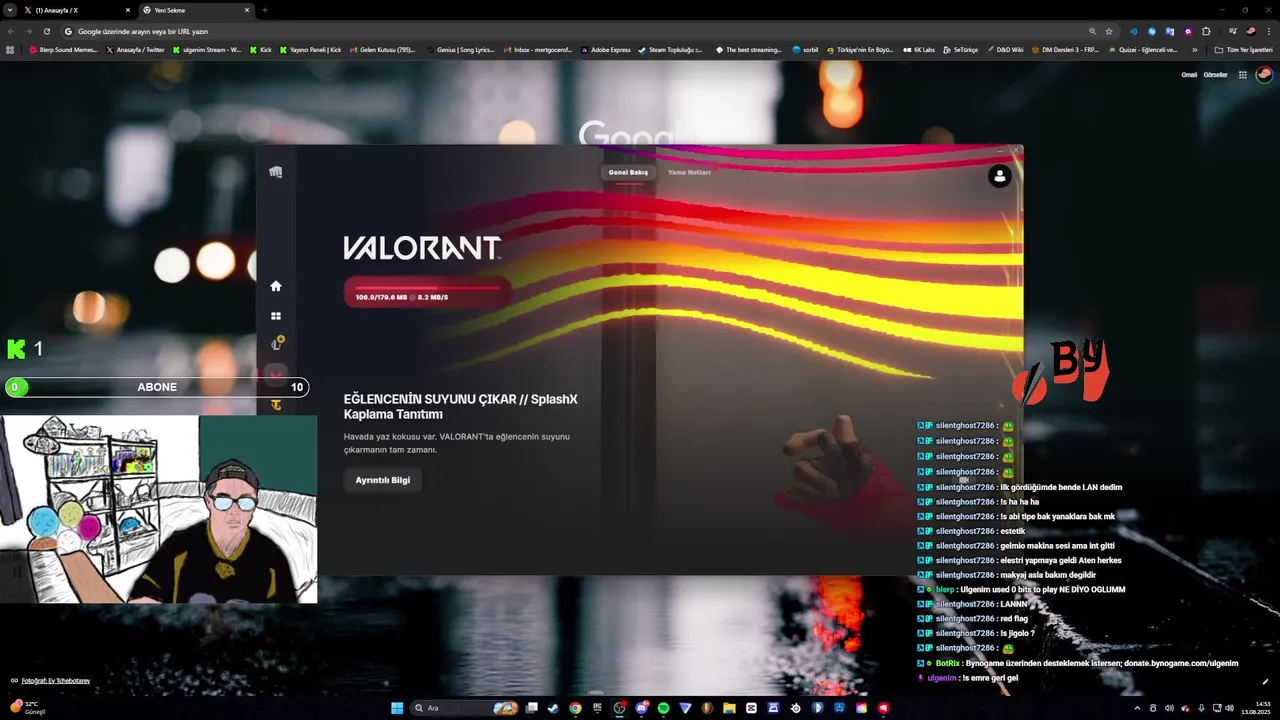Show hidden system tray icons chevron
Image resolution: width=1280 pixels, height=720 pixels.
(1137, 708)
